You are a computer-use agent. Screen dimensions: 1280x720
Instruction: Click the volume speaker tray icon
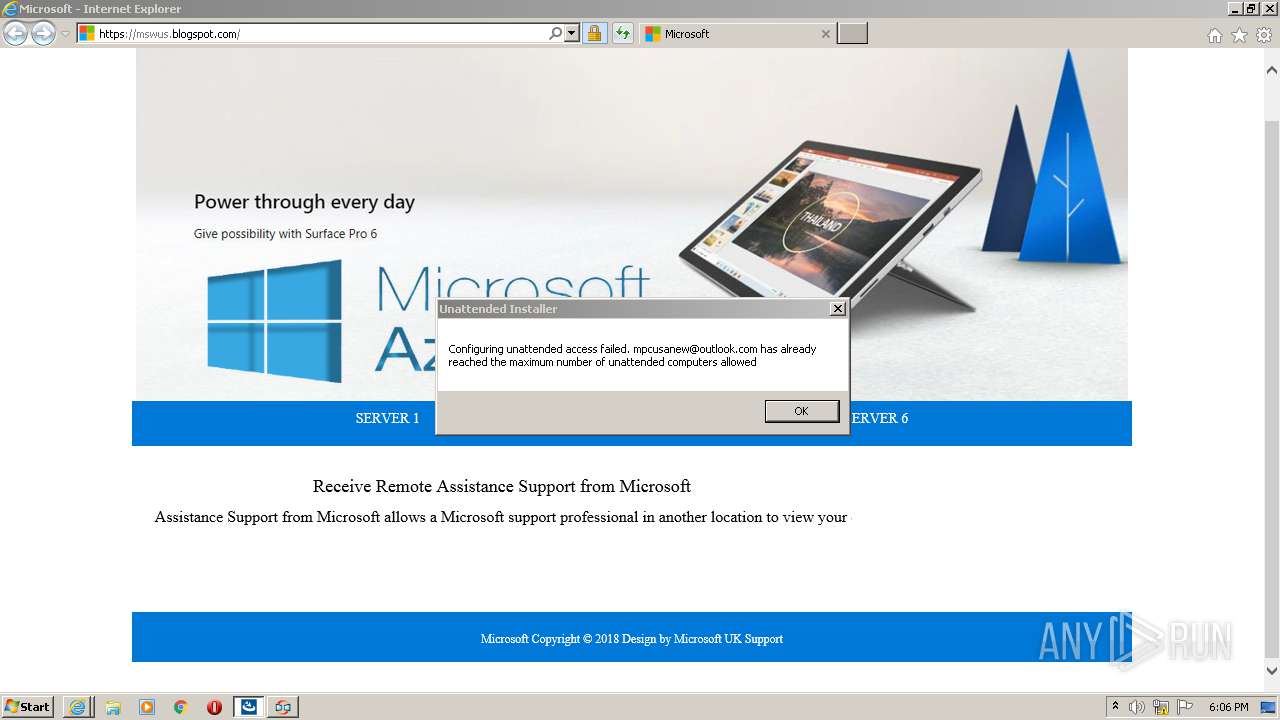point(1137,707)
